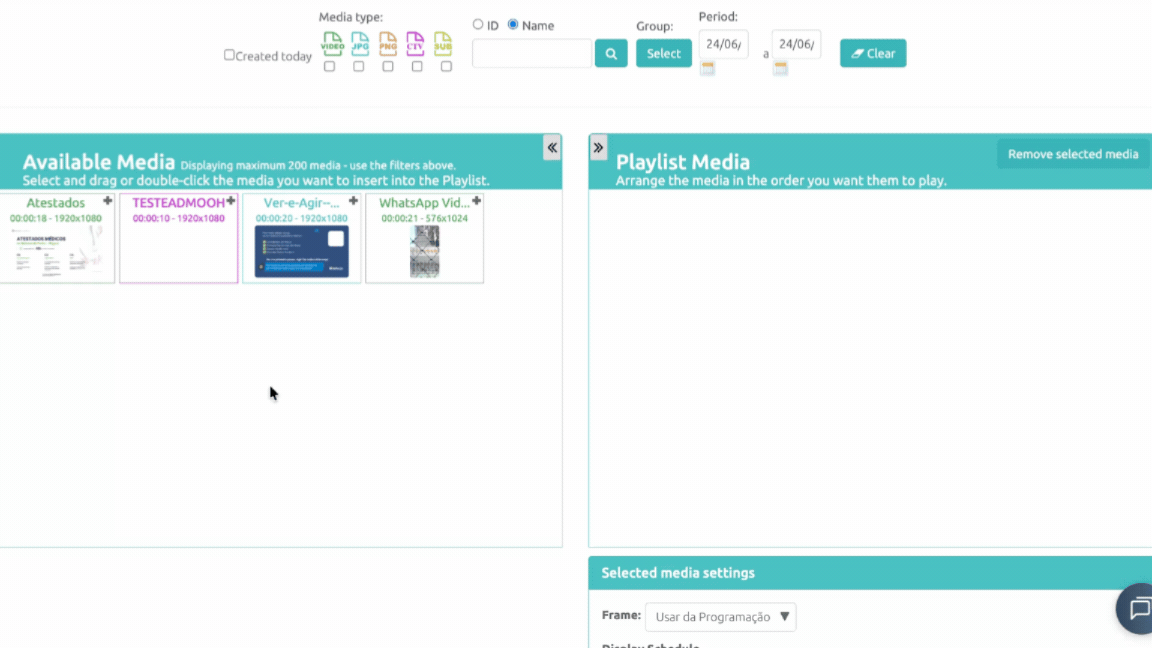Open the start date calendar icon
Image resolution: width=1152 pixels, height=648 pixels.
tap(708, 68)
